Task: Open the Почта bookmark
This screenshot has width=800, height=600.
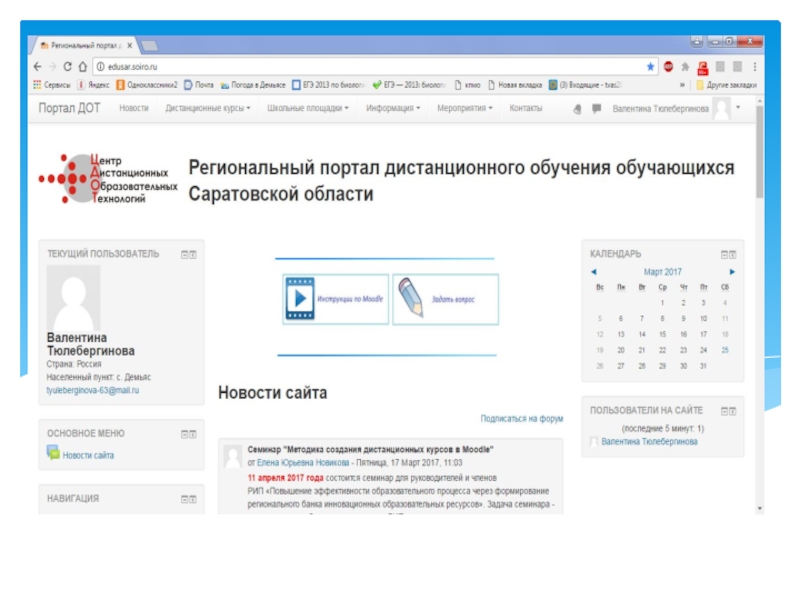Action: click(199, 85)
